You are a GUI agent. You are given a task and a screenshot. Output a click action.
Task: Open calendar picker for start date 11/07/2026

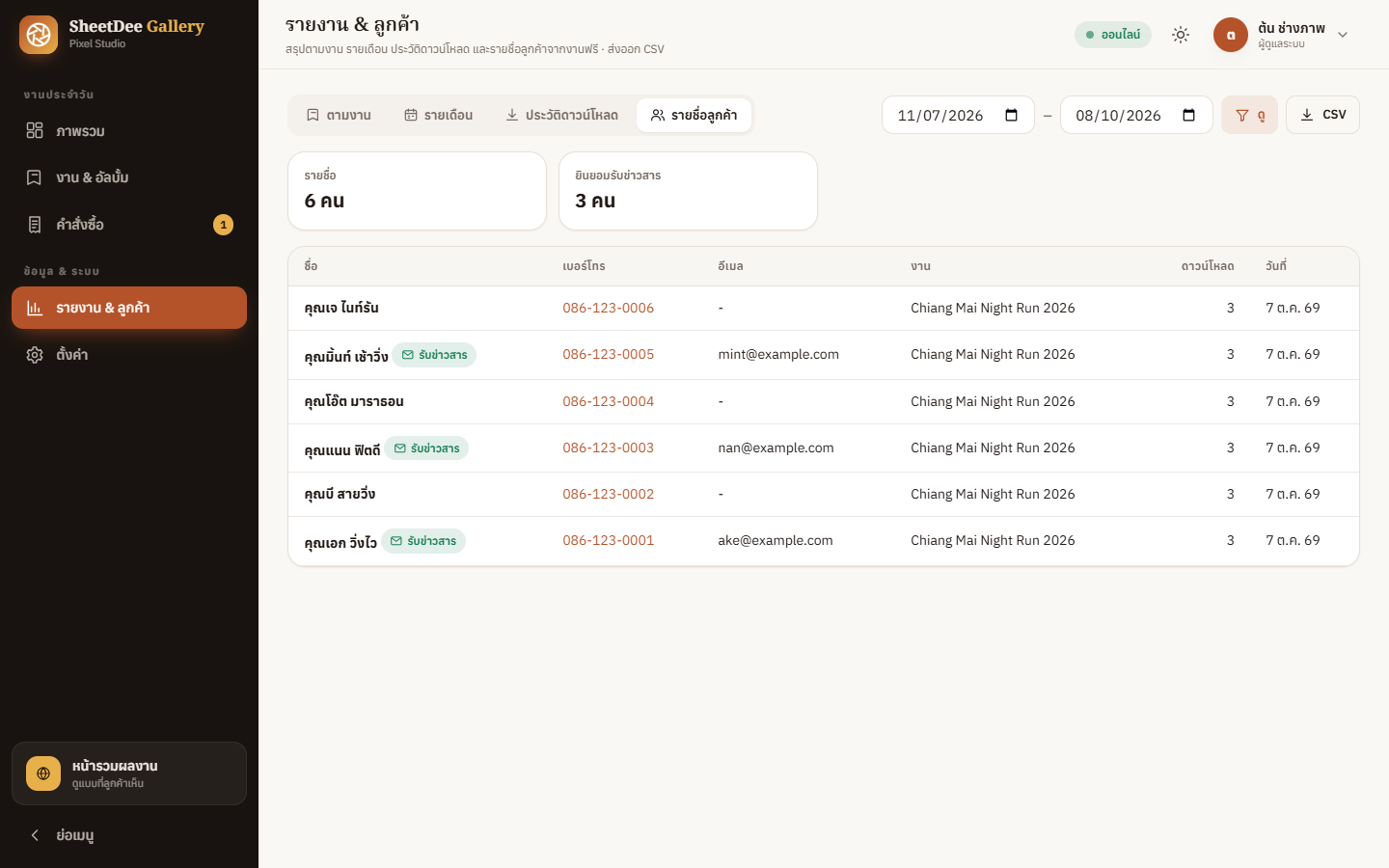pyautogui.click(x=1011, y=116)
